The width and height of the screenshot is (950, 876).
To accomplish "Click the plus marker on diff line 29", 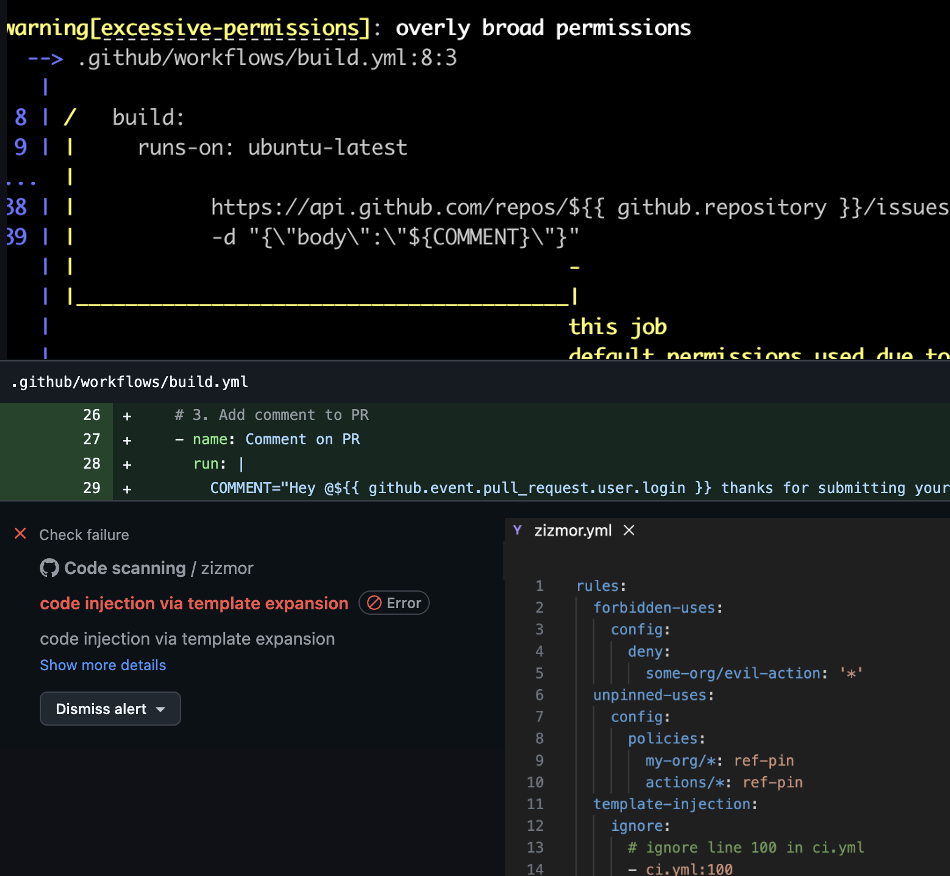I will coord(126,488).
